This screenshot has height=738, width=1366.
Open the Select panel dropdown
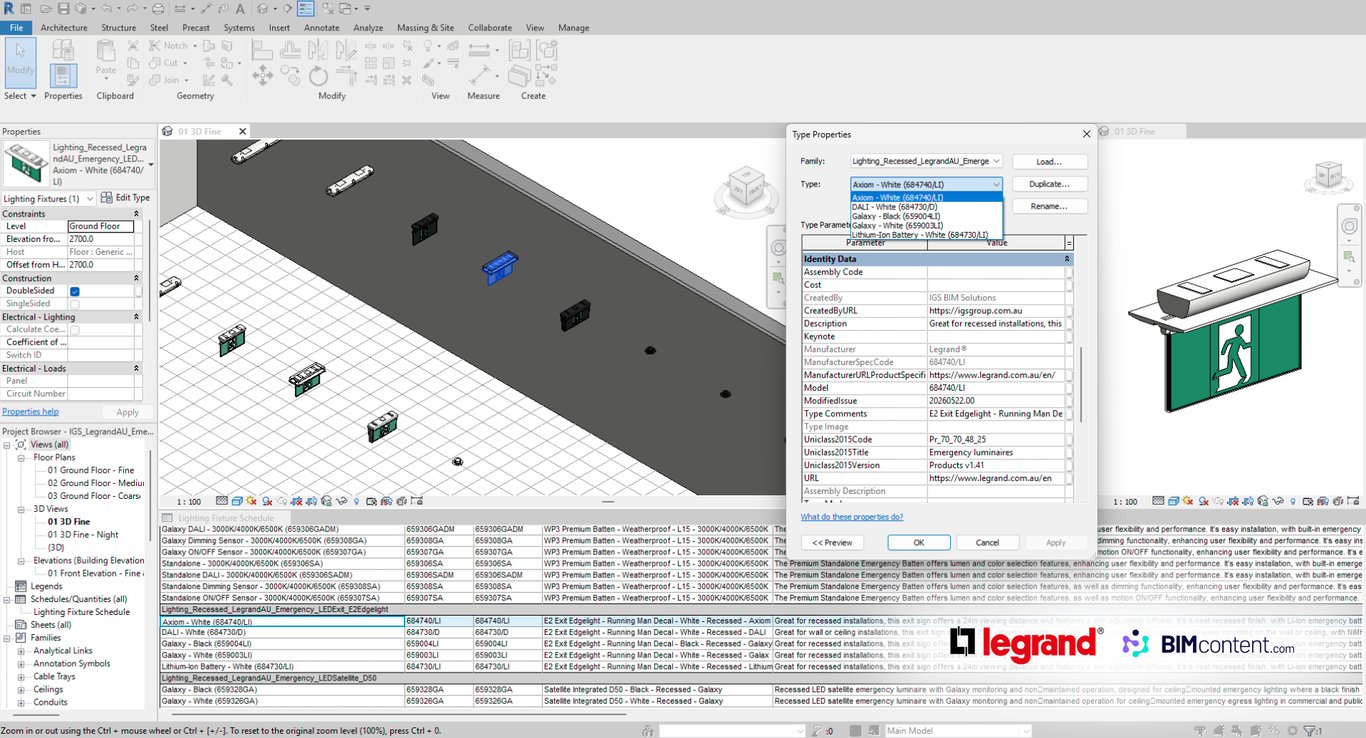point(20,96)
